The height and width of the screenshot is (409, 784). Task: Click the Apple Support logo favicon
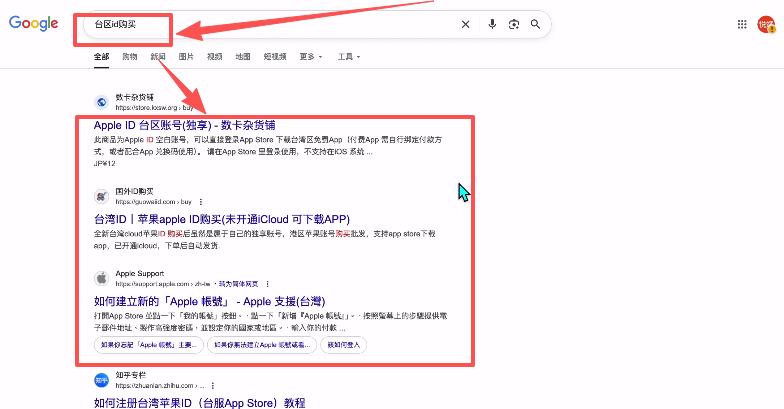click(x=102, y=278)
